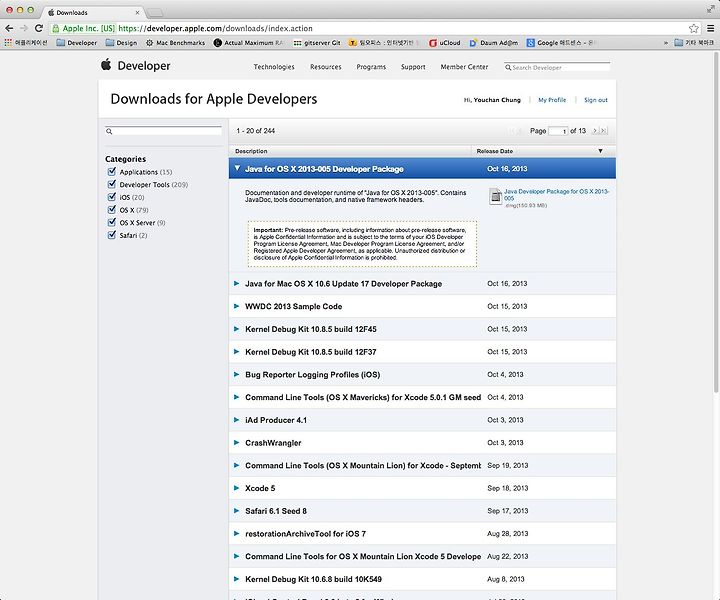This screenshot has height=600, width=720.
Task: Open the Developer bookmarks folder
Action: (x=77, y=43)
